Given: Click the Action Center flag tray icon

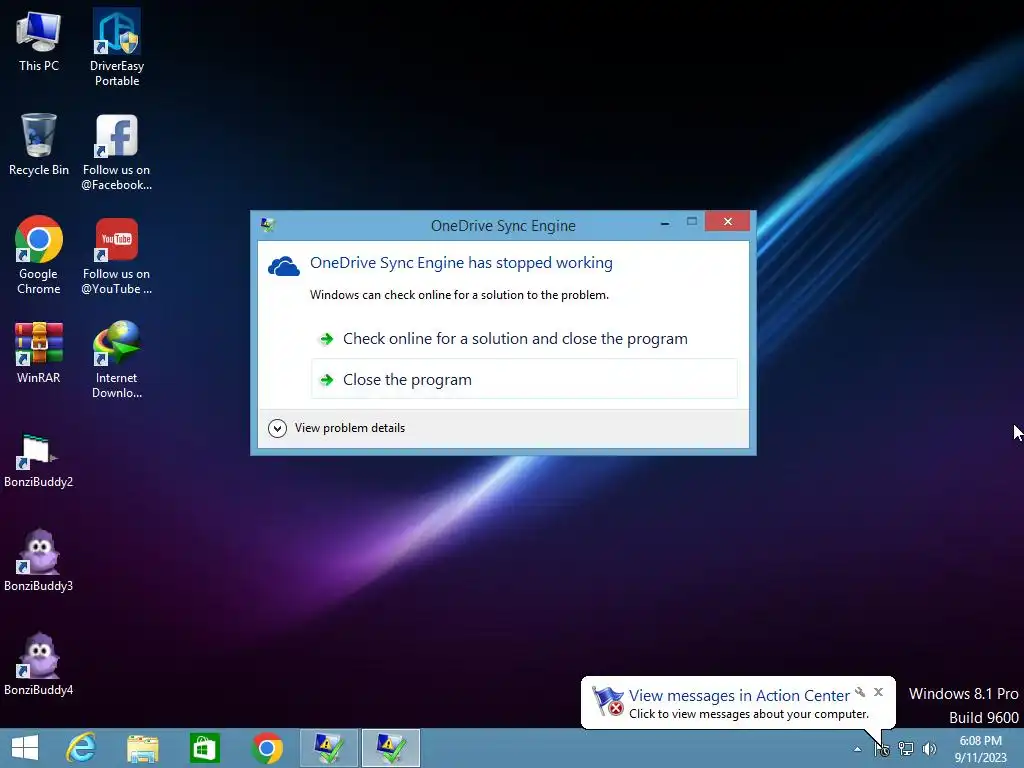Looking at the screenshot, I should 882,749.
